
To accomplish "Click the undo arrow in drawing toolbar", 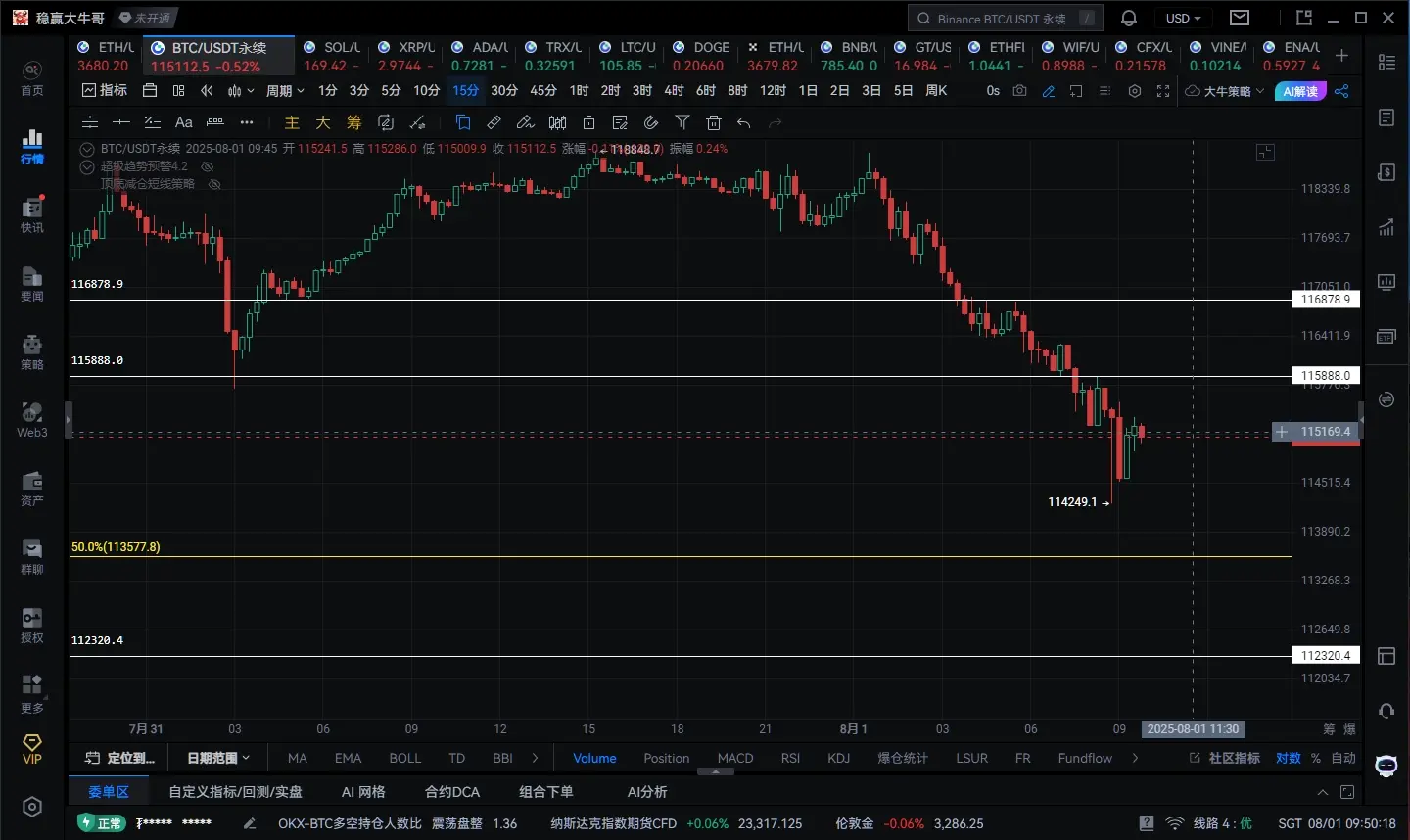I will pos(744,122).
